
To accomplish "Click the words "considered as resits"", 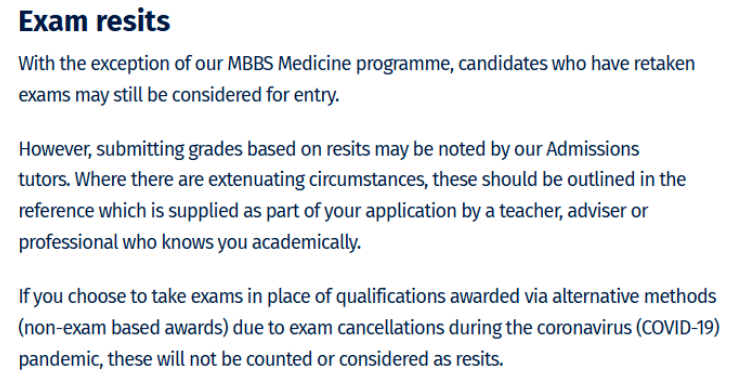I will point(420,359).
